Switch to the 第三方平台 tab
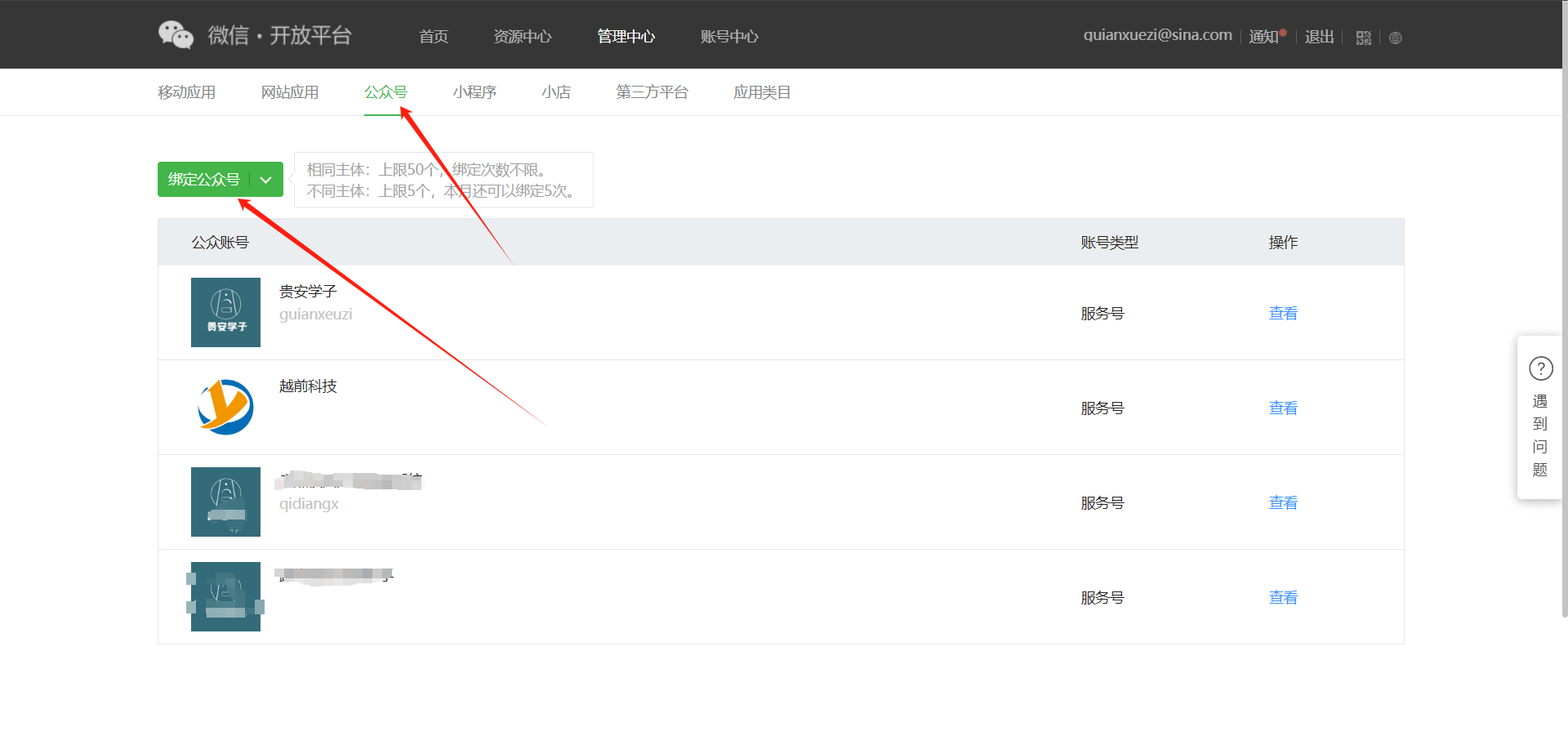Viewport: 1568px width, 745px height. tap(652, 92)
